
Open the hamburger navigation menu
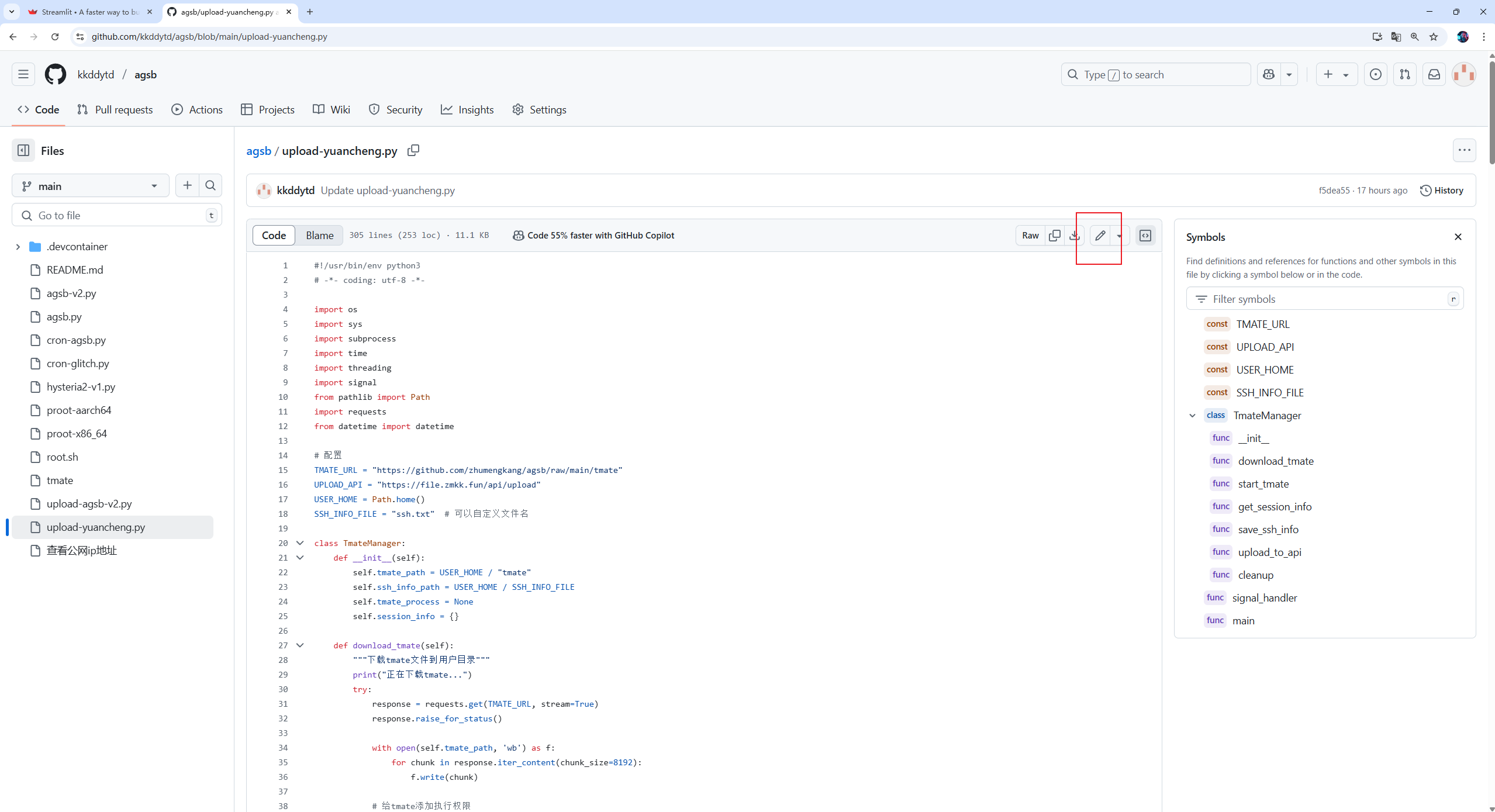coord(23,74)
